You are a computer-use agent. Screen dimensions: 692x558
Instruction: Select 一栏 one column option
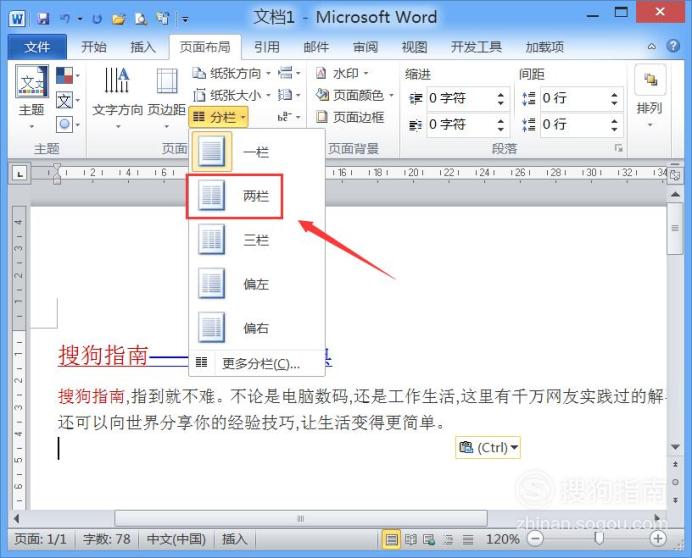click(256, 152)
